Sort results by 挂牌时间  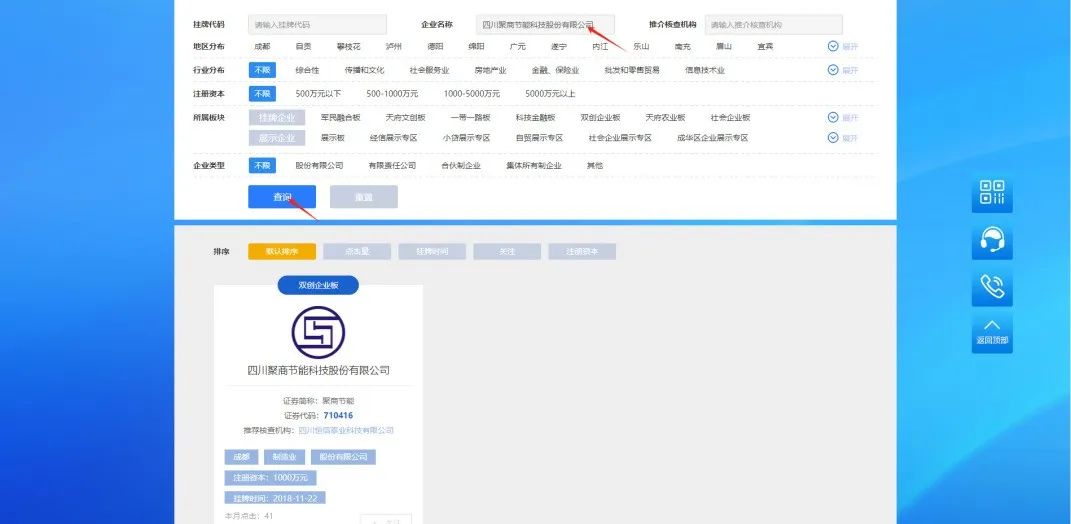[x=432, y=251]
